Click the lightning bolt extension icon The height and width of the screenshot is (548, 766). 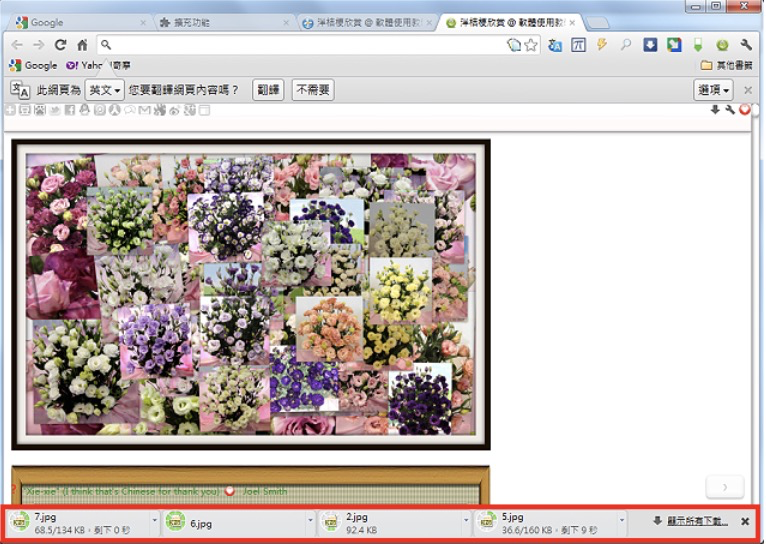click(x=602, y=45)
